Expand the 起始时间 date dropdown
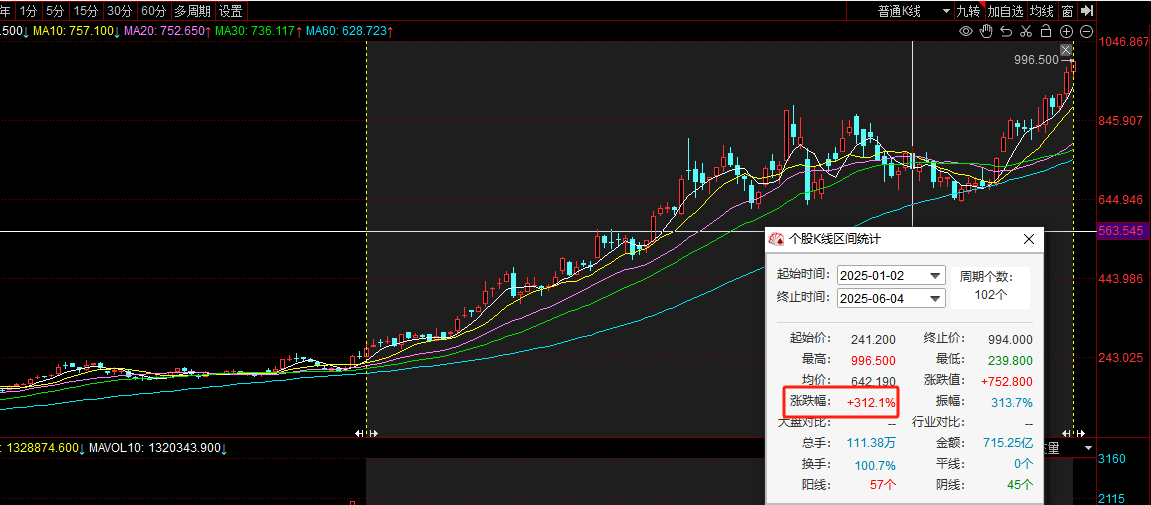Image resolution: width=1151 pixels, height=505 pixels. 935,276
